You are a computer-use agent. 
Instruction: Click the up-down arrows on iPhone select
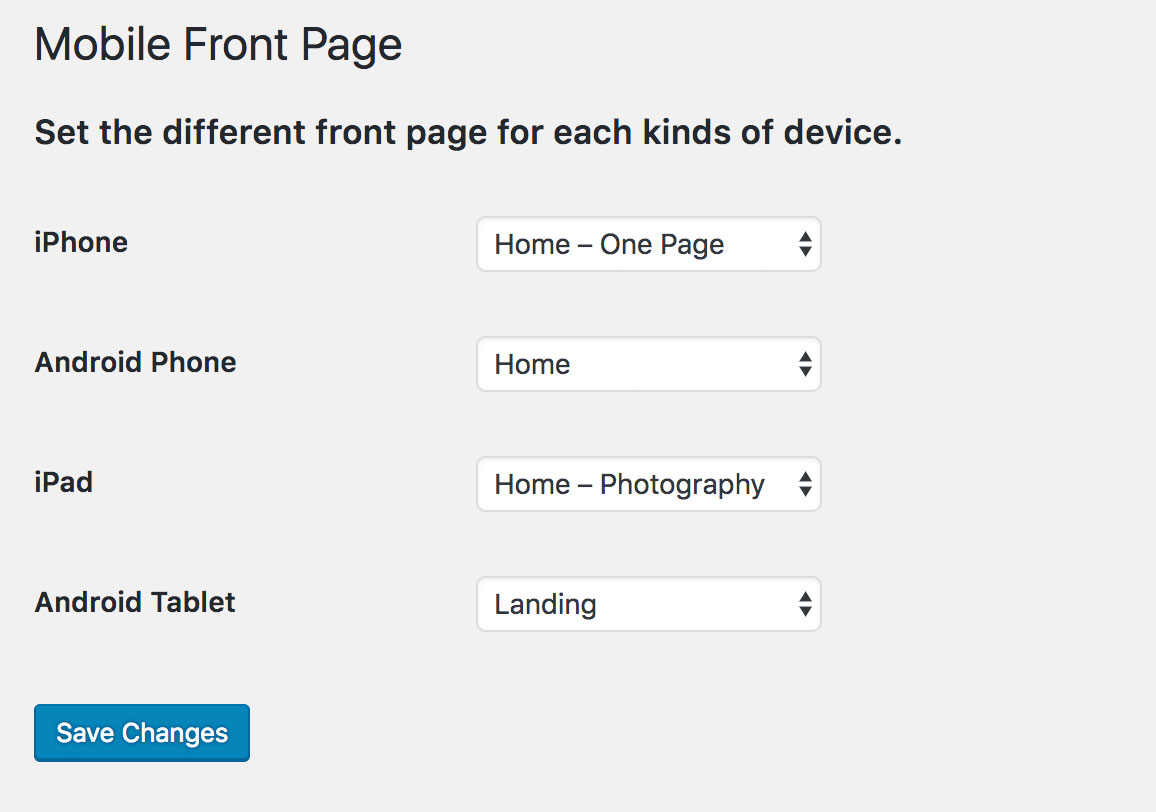(805, 245)
